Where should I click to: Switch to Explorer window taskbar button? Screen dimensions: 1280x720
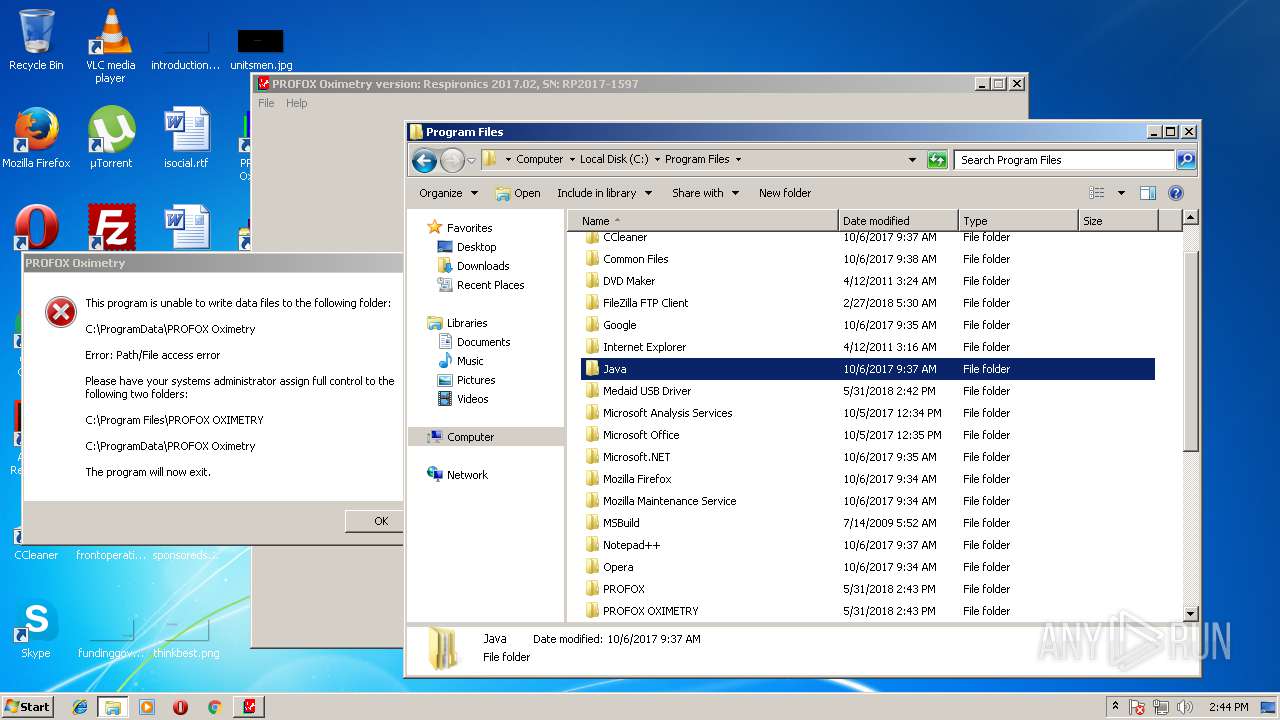pyautogui.click(x=112, y=707)
